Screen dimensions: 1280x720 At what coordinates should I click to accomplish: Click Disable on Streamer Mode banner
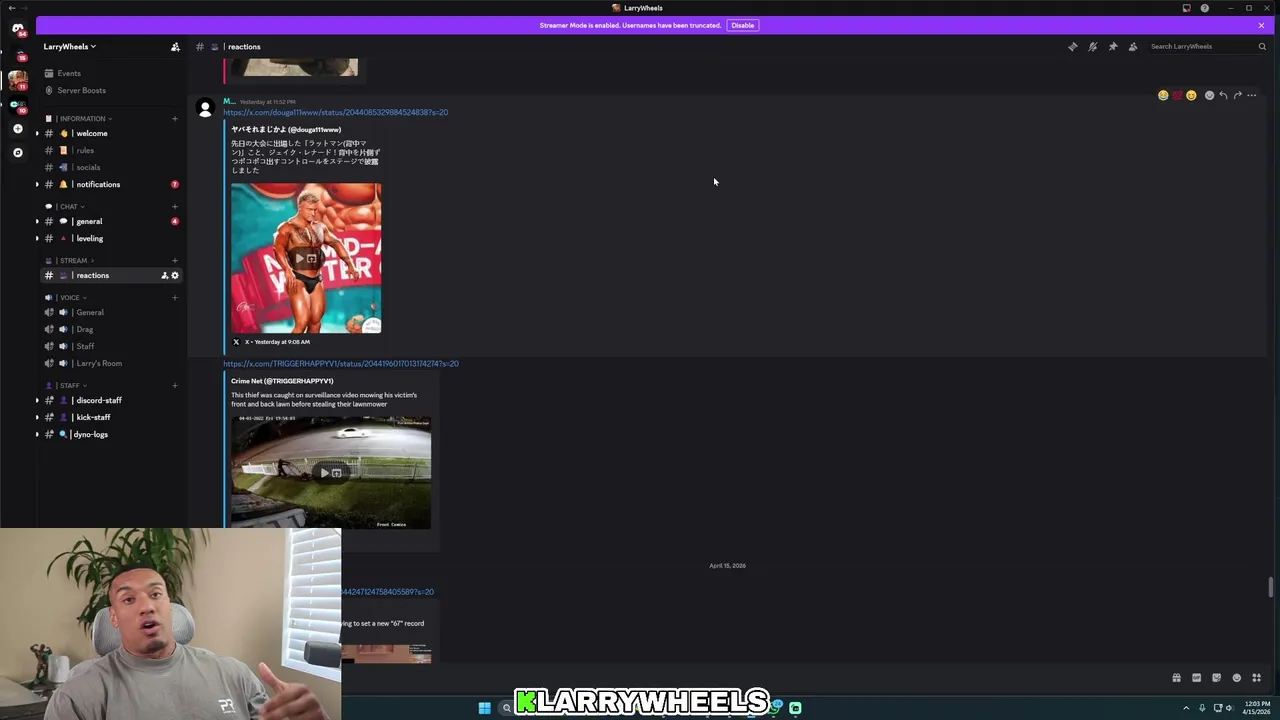pyautogui.click(x=742, y=25)
